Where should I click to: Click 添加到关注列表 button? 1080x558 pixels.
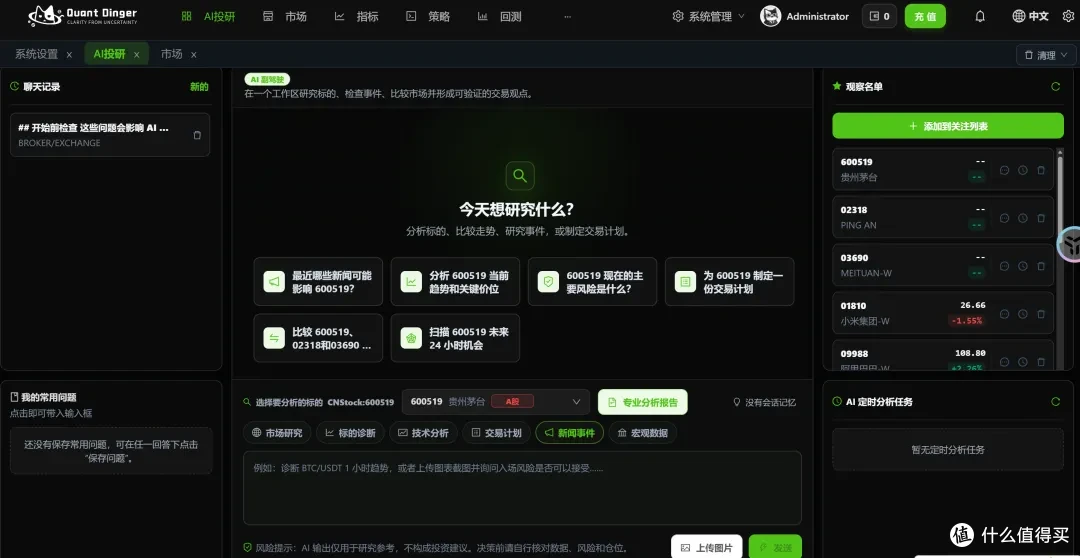click(x=948, y=126)
